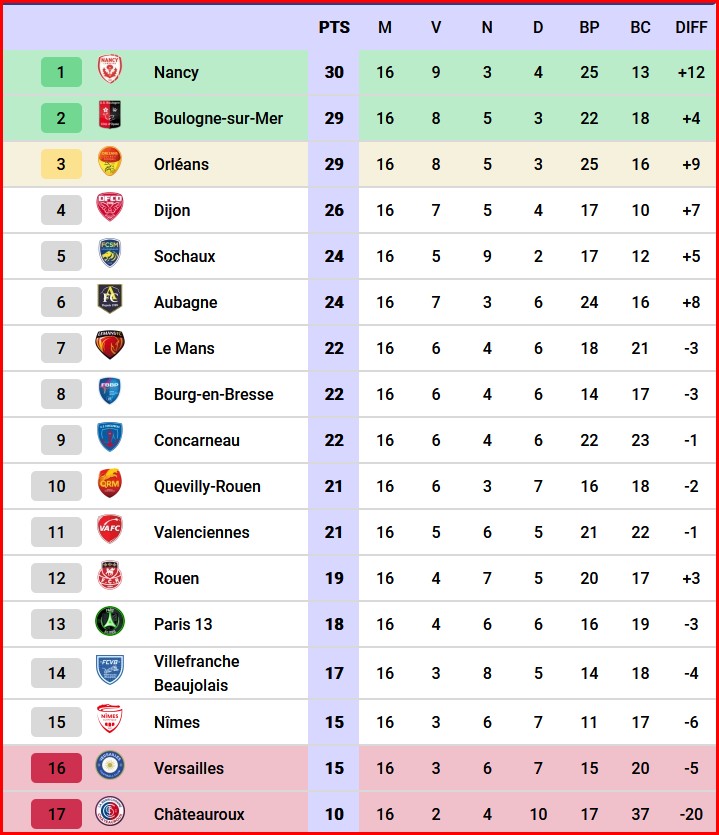Click the Aubagne club logo
719x835 pixels.
pos(110,301)
